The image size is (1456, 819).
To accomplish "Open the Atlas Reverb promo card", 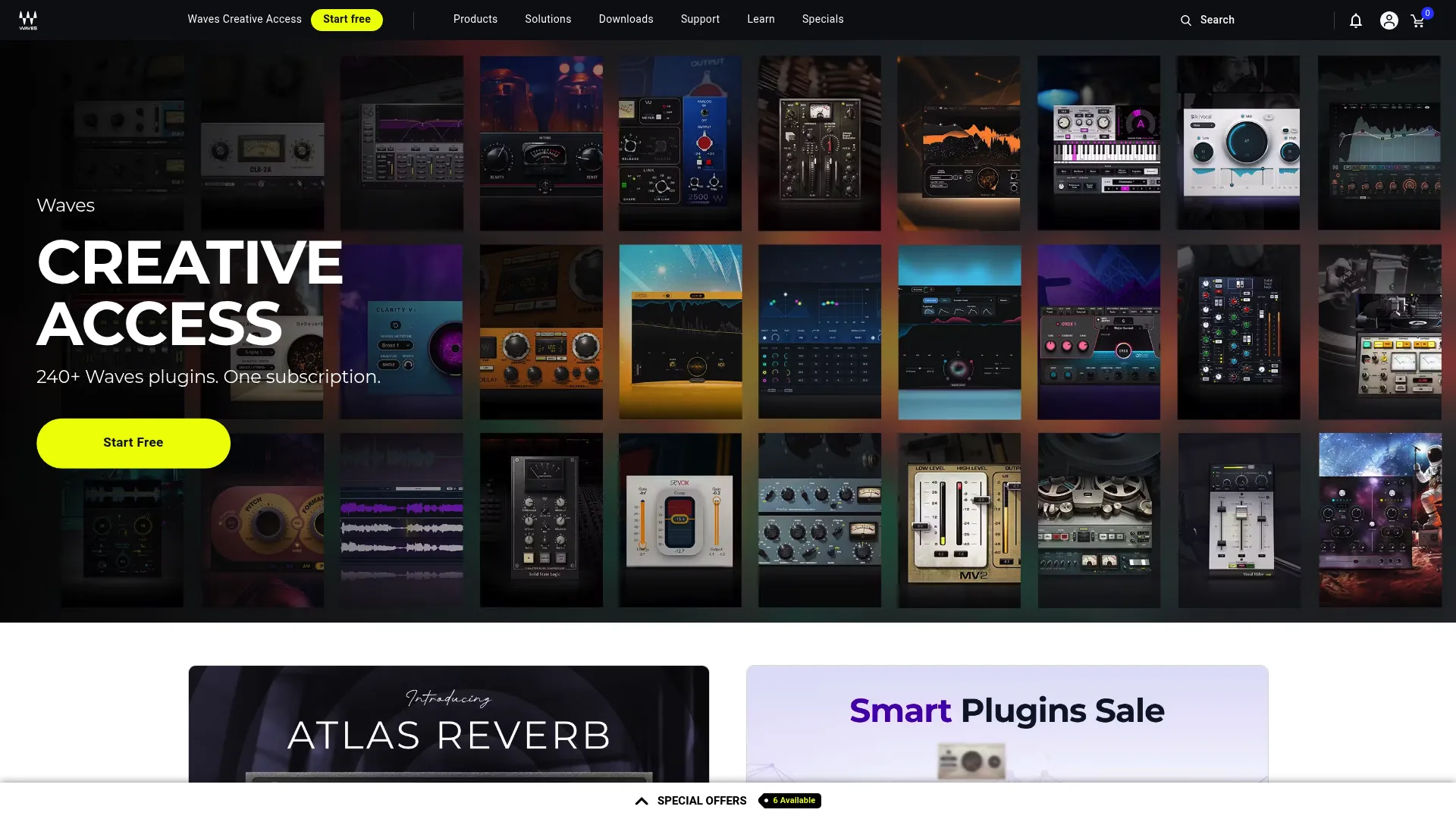I will coord(449,724).
